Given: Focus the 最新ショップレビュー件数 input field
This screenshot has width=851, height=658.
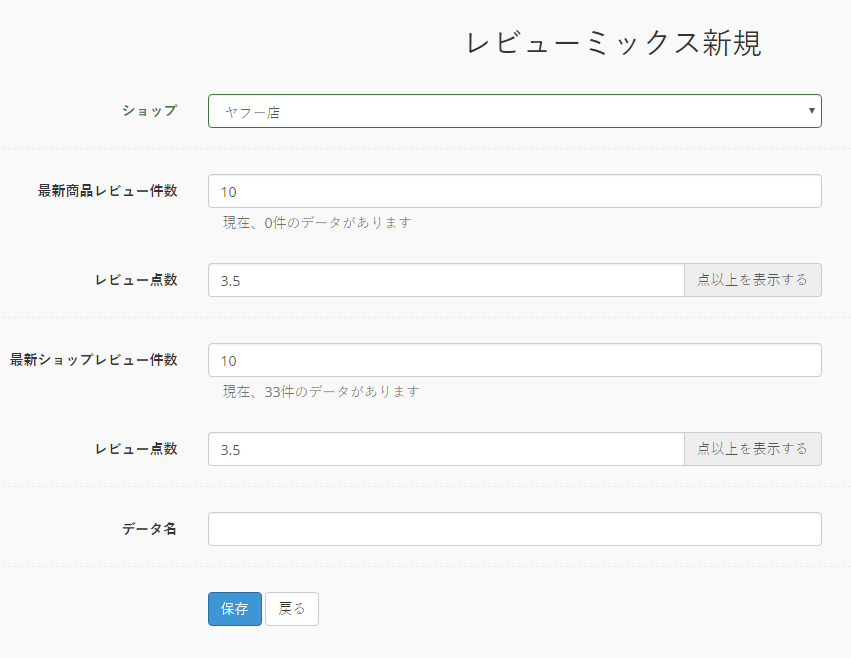Looking at the screenshot, I should click(x=515, y=360).
